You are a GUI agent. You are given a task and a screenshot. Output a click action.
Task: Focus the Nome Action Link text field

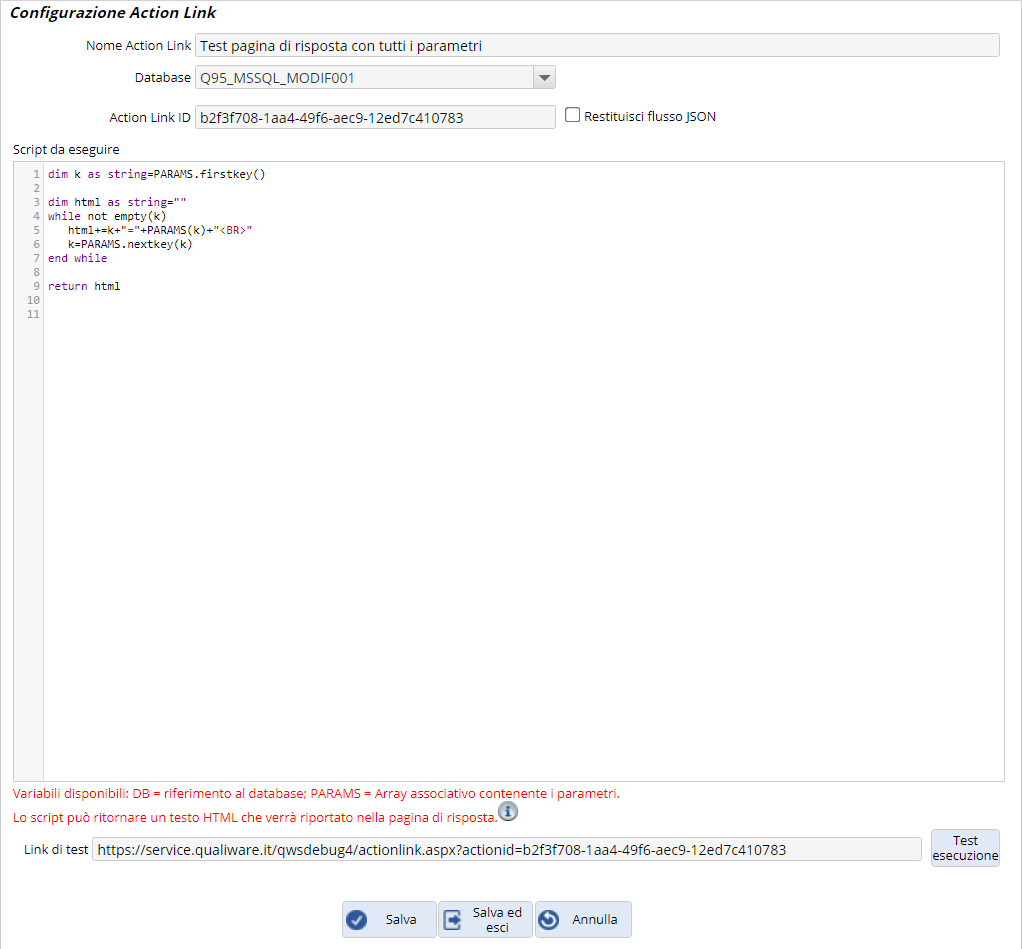(x=597, y=46)
